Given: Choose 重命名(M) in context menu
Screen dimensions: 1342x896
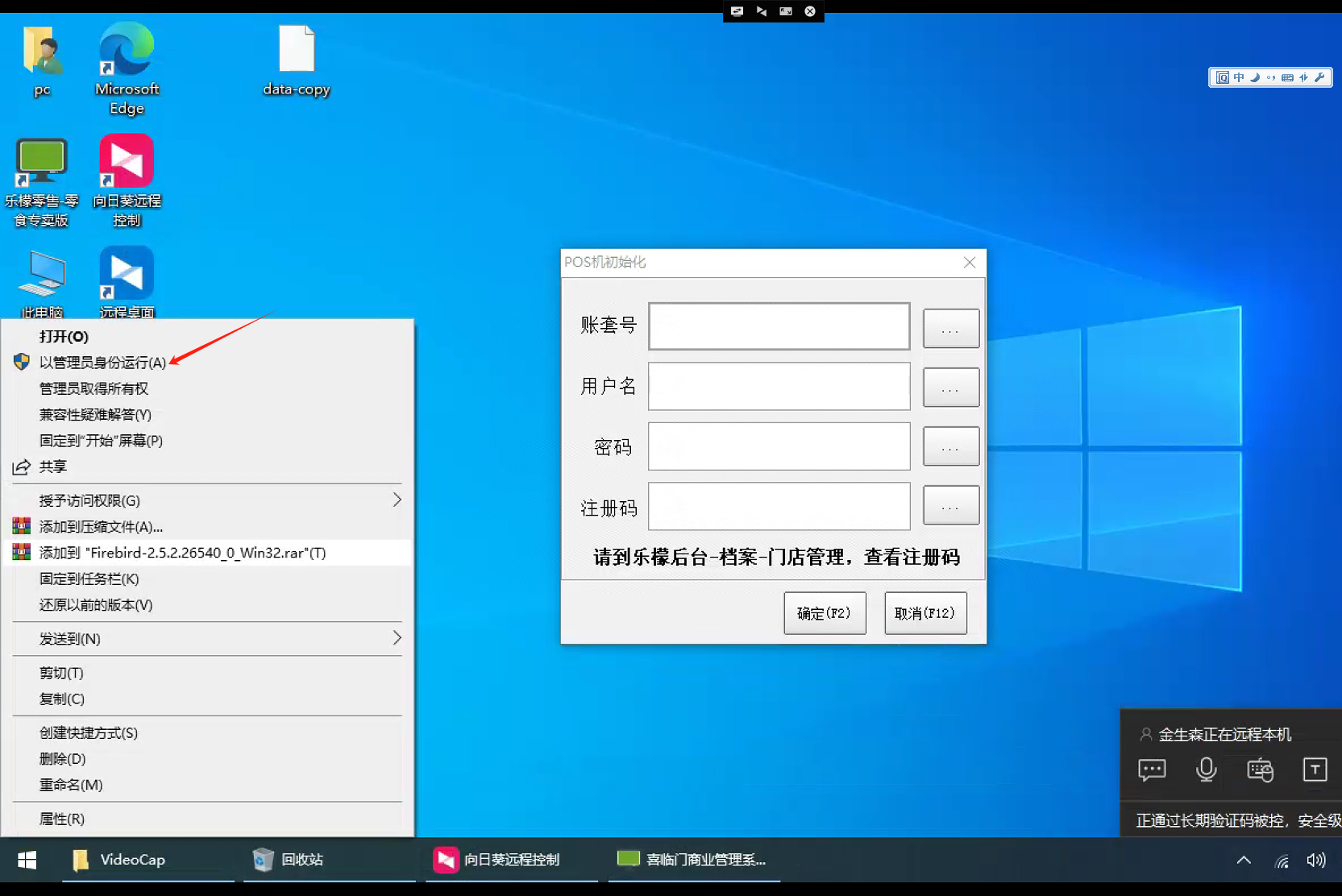Looking at the screenshot, I should (207, 785).
